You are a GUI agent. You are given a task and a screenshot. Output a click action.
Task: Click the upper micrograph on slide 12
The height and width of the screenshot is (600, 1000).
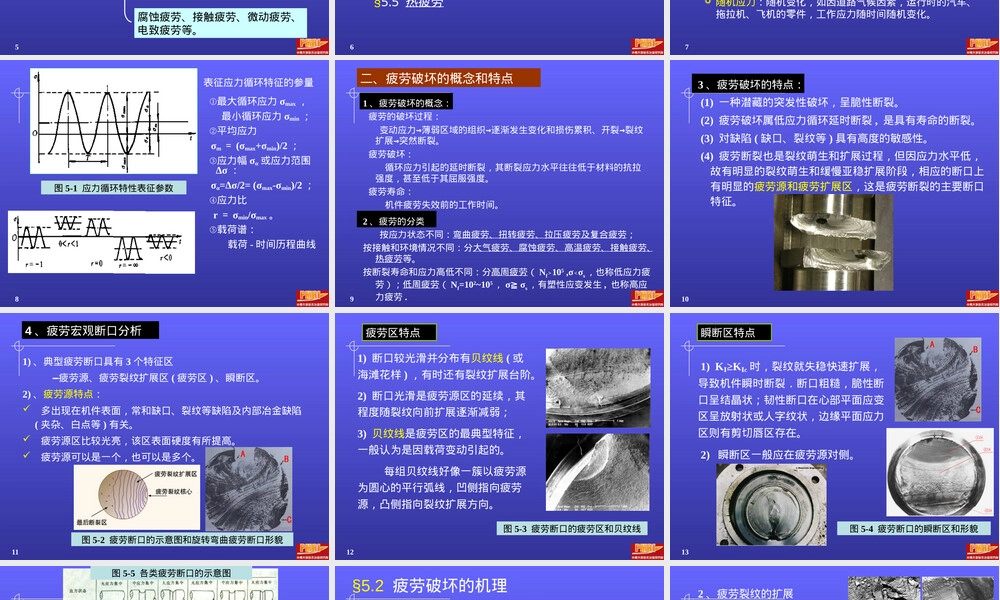(598, 388)
